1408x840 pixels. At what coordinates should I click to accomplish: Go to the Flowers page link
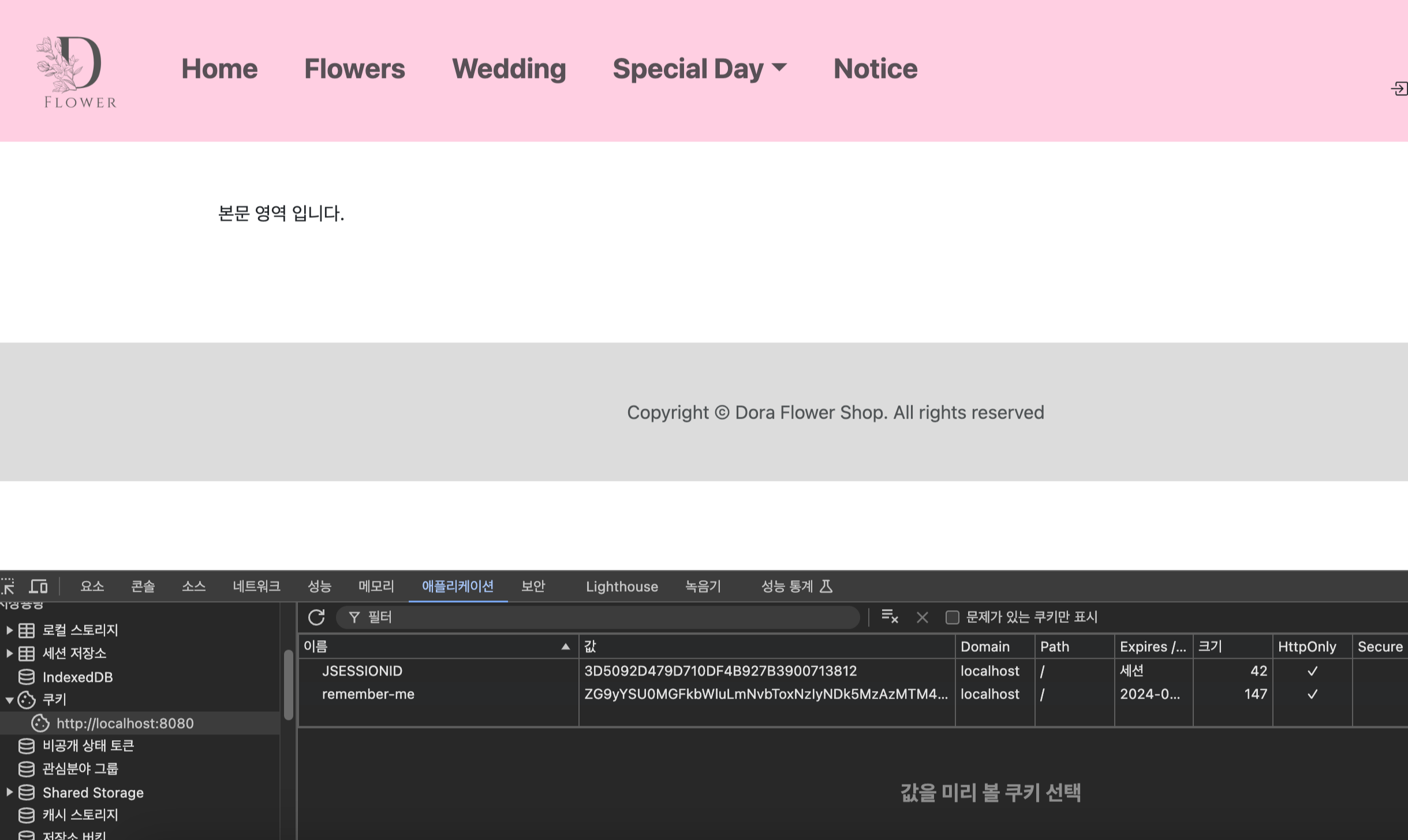click(354, 69)
